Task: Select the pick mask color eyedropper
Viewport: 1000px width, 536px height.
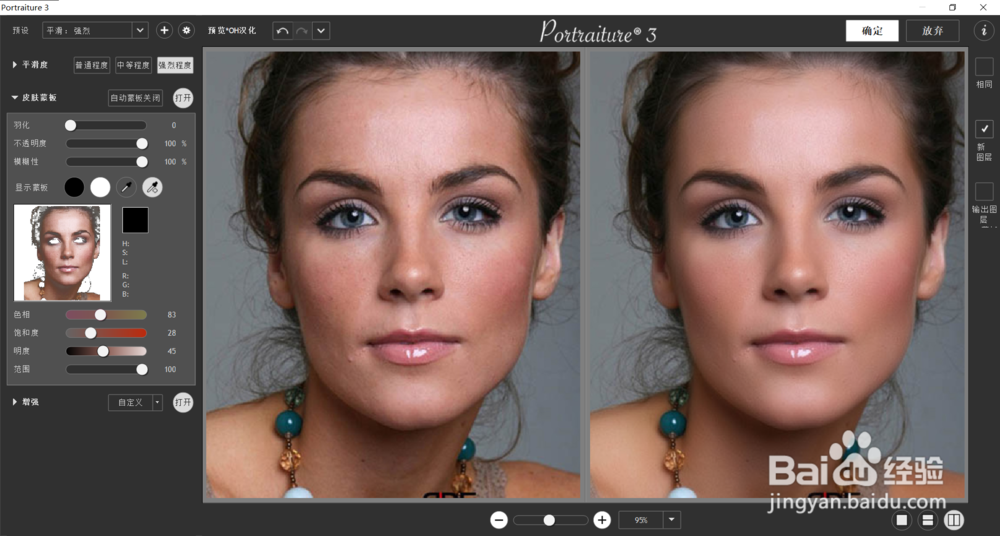Action: point(126,187)
